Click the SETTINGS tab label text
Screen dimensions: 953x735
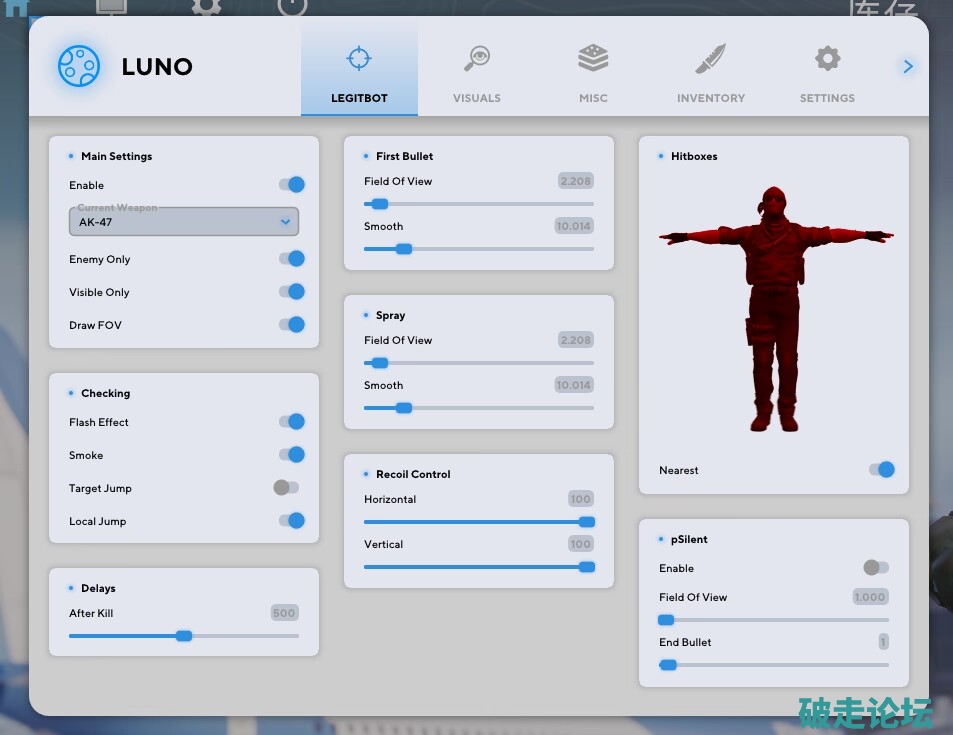[827, 98]
